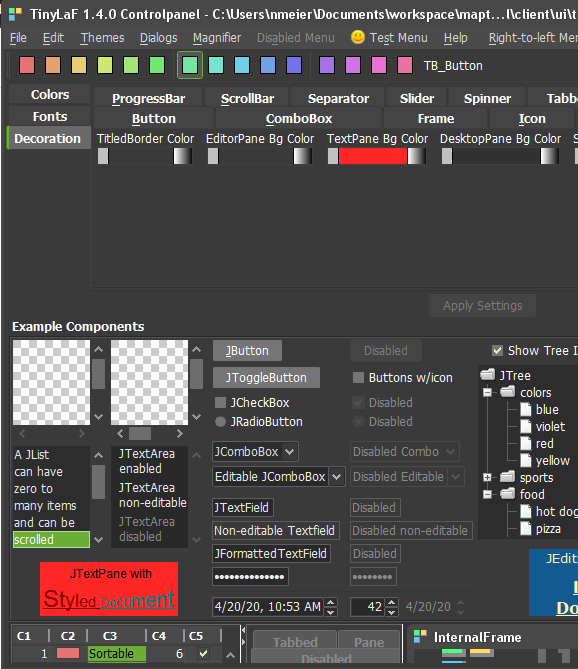This screenshot has width=578, height=669.
Task: Click into the JTextField input
Action: (243, 507)
